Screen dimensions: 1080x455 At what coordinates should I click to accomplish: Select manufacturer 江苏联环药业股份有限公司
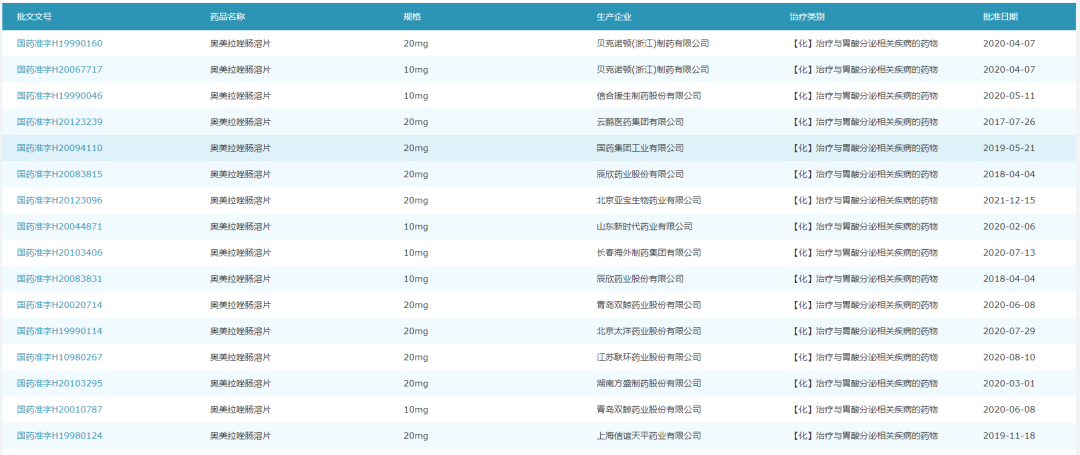point(649,357)
